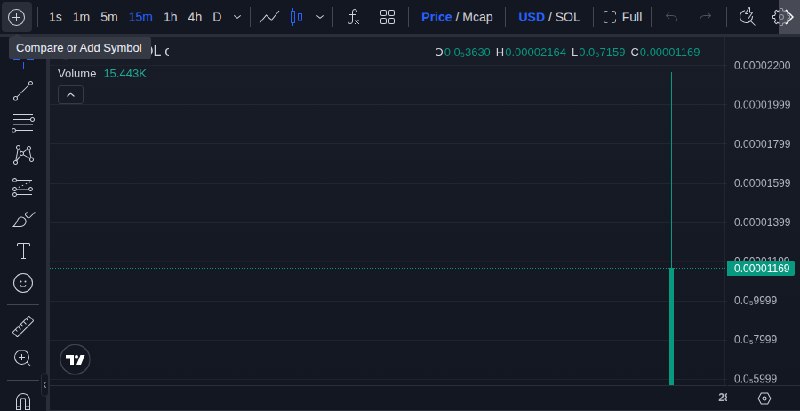Toggle the magnet snap mode
Viewport: 800px width, 411px height.
(23, 401)
